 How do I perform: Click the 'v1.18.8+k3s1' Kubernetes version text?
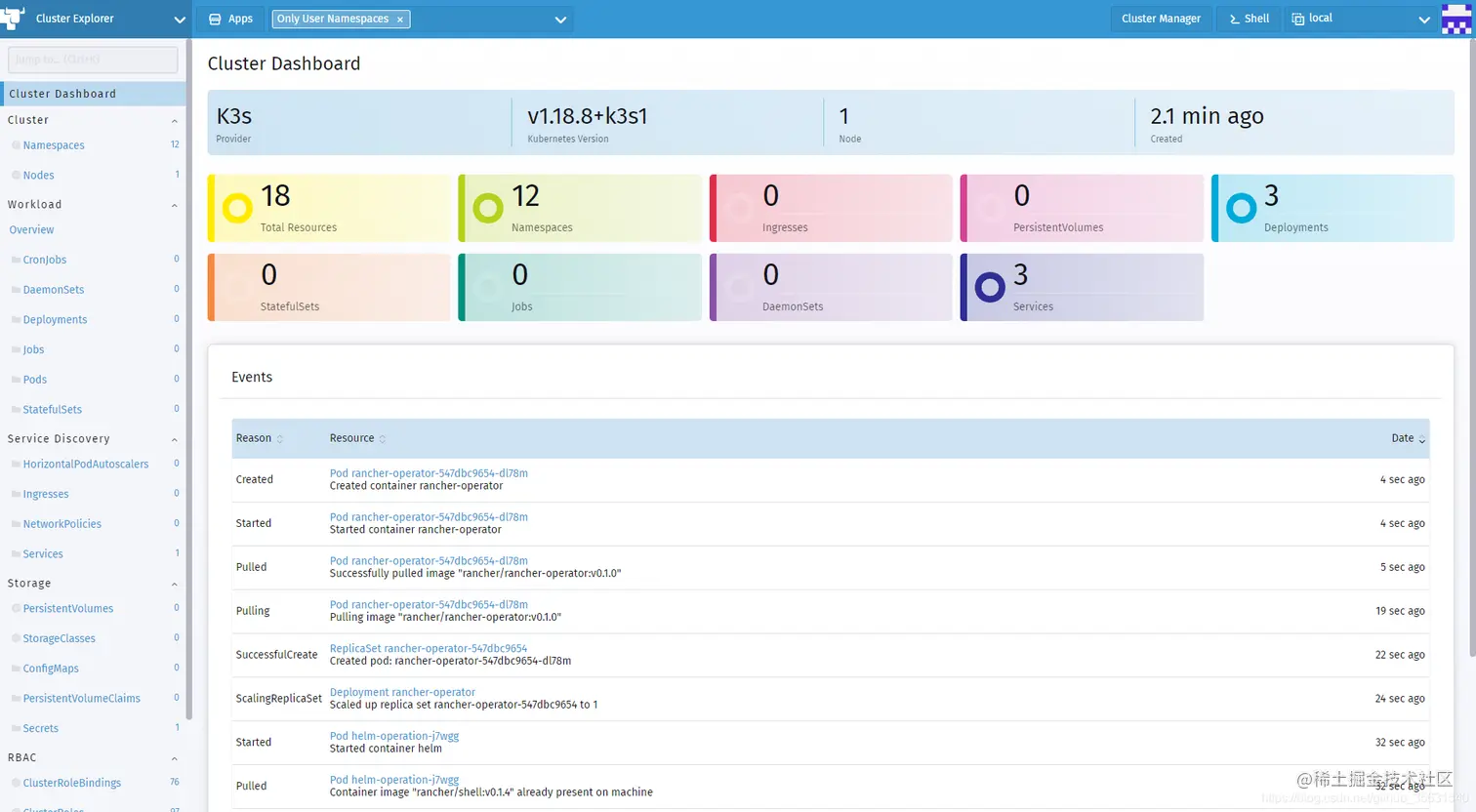tap(588, 116)
